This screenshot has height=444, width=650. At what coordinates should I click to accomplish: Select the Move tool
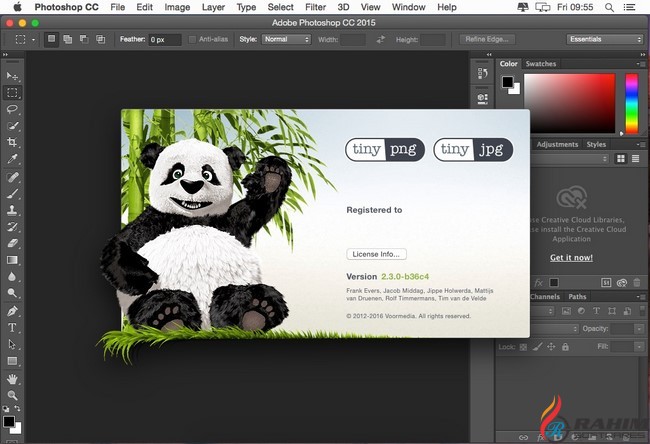pos(12,76)
